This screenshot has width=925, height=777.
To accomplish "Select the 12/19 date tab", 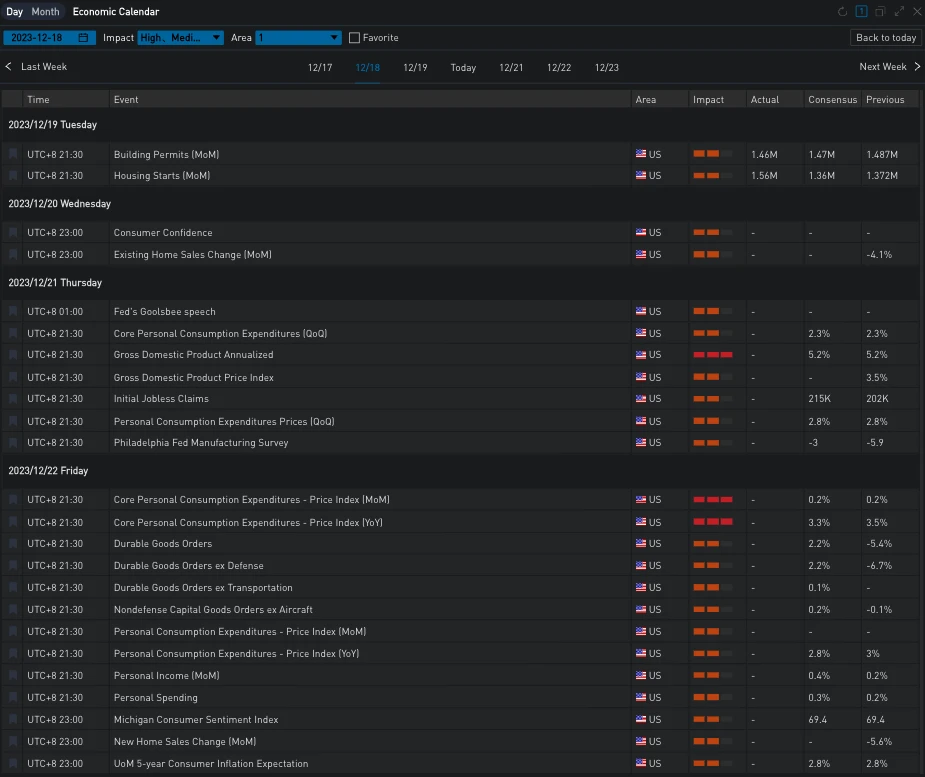I will tap(415, 68).
